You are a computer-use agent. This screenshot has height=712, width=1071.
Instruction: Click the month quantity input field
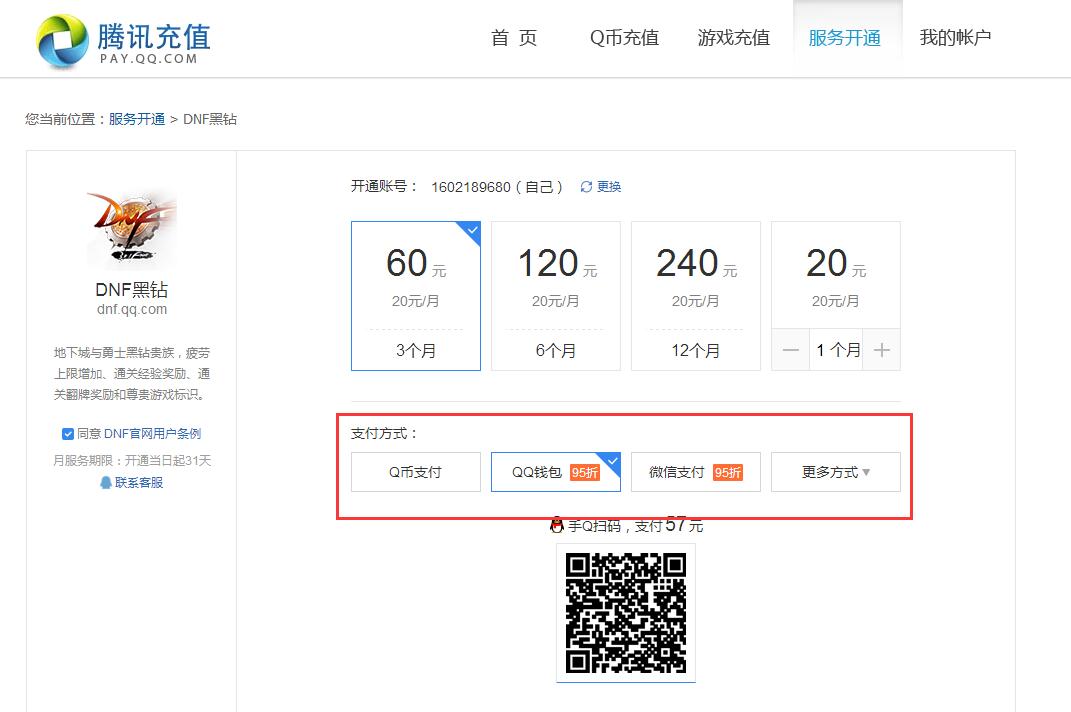point(836,350)
